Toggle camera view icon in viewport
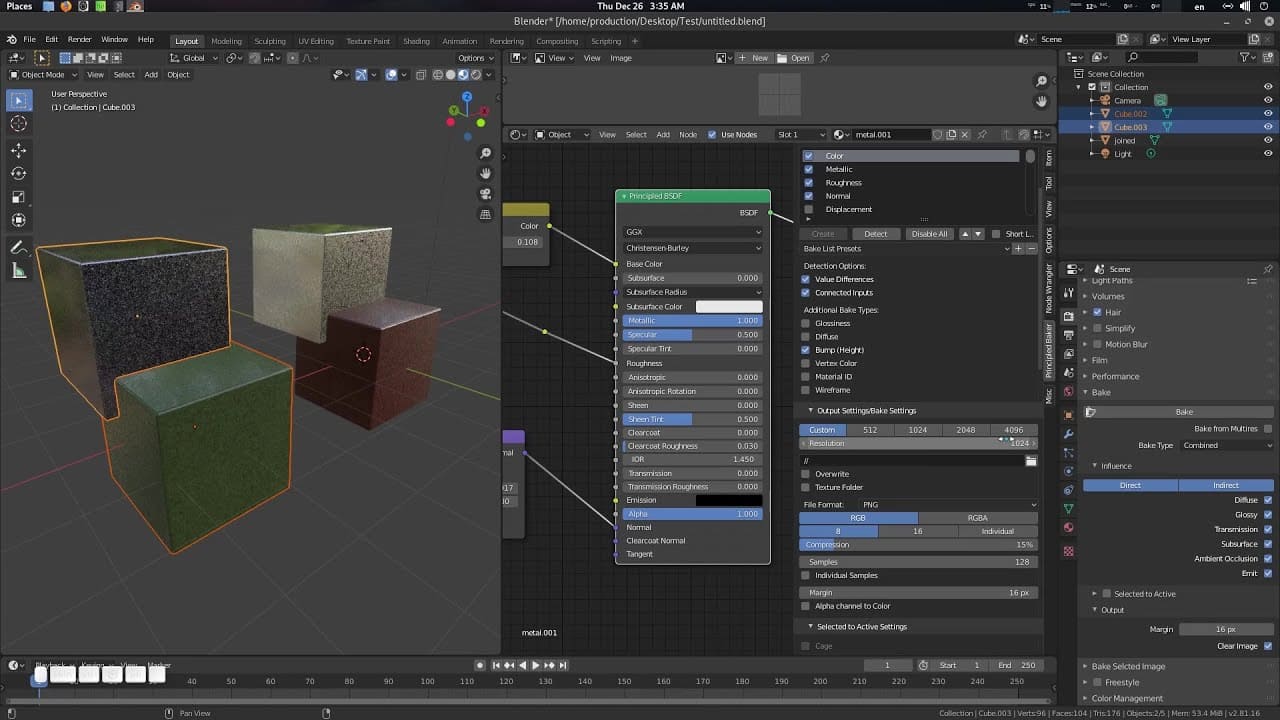This screenshot has height=720, width=1280. coord(486,194)
